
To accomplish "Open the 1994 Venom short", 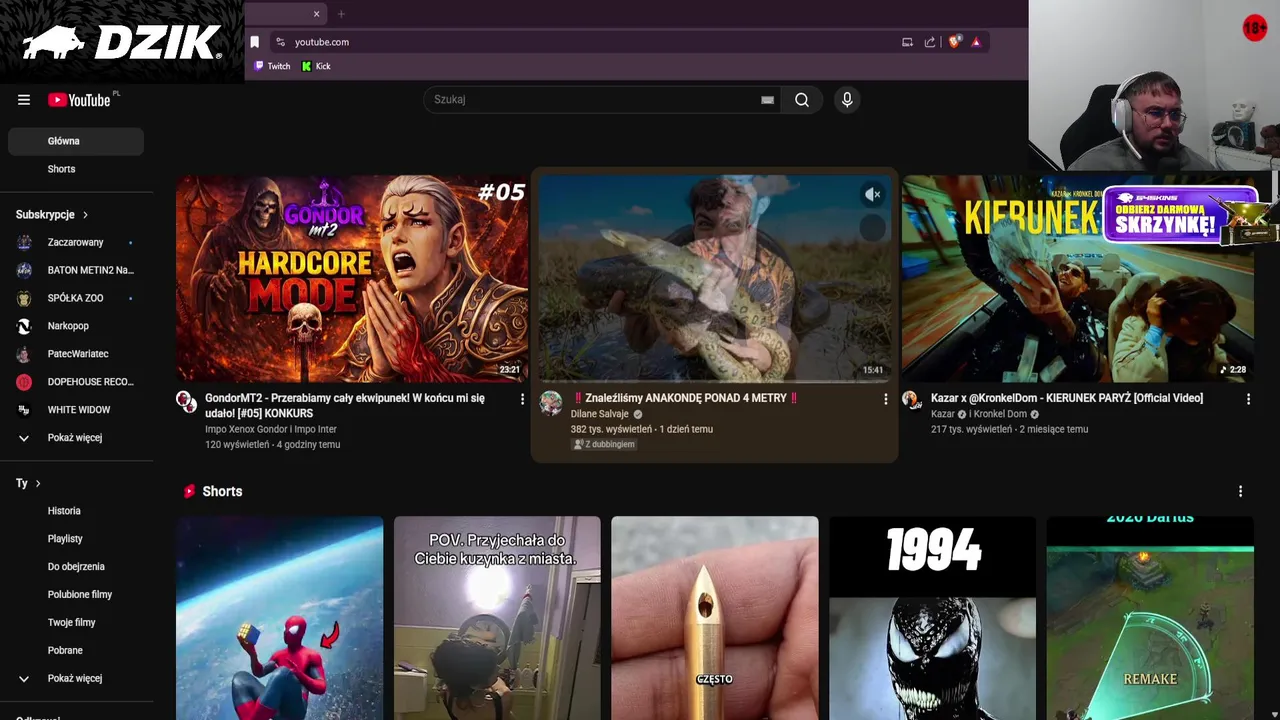I will (932, 618).
